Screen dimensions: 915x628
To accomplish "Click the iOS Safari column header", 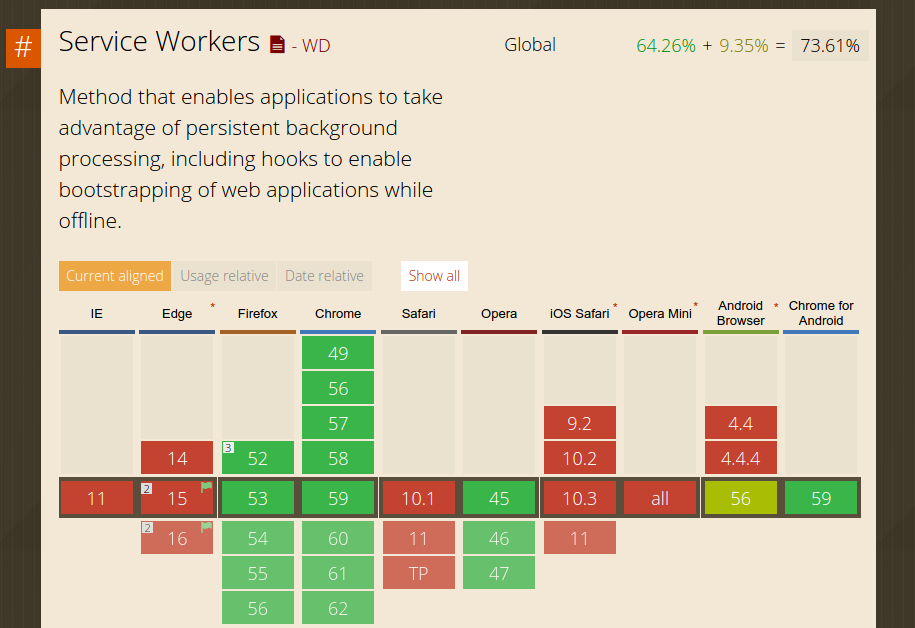I will tap(579, 314).
